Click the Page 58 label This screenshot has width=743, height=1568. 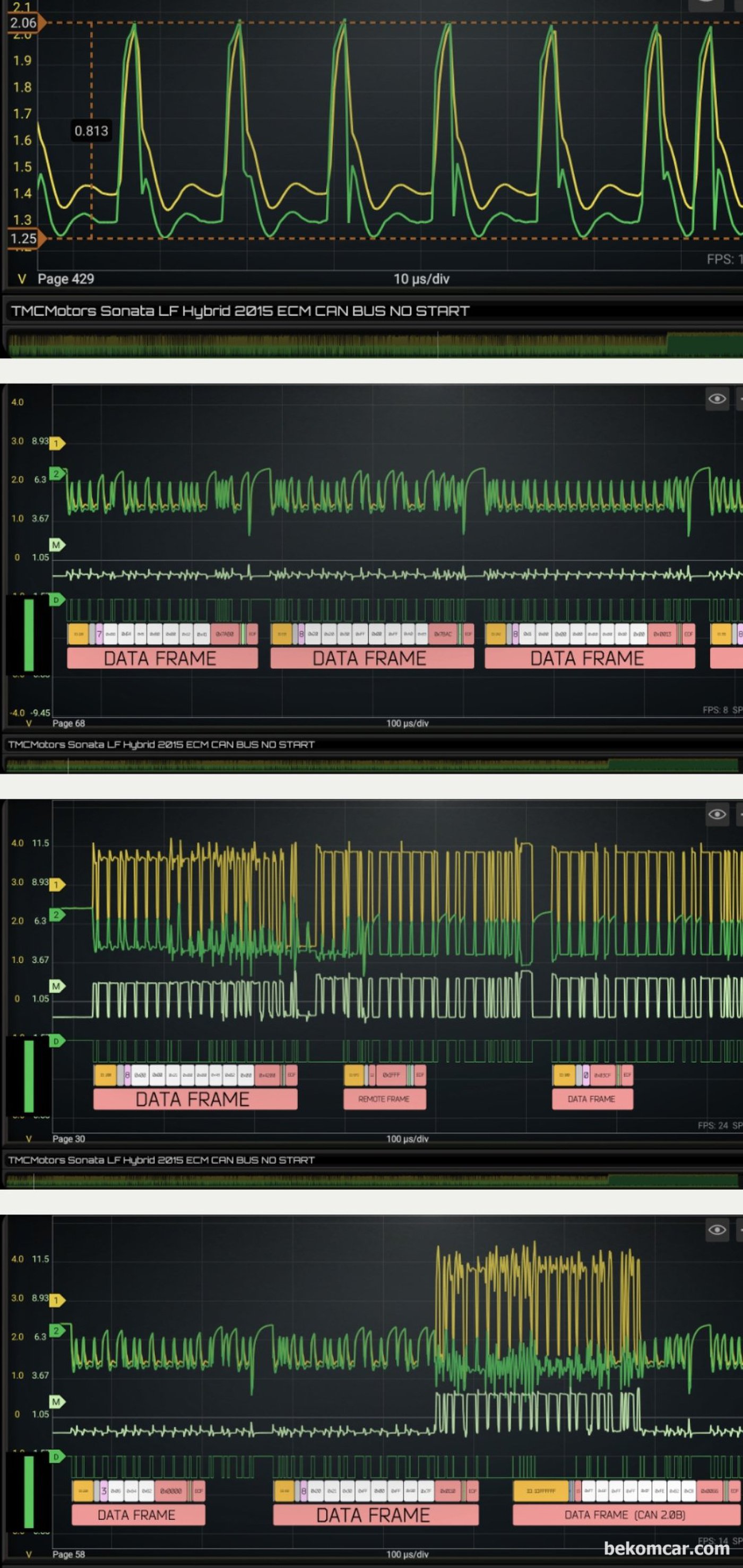point(69,1554)
